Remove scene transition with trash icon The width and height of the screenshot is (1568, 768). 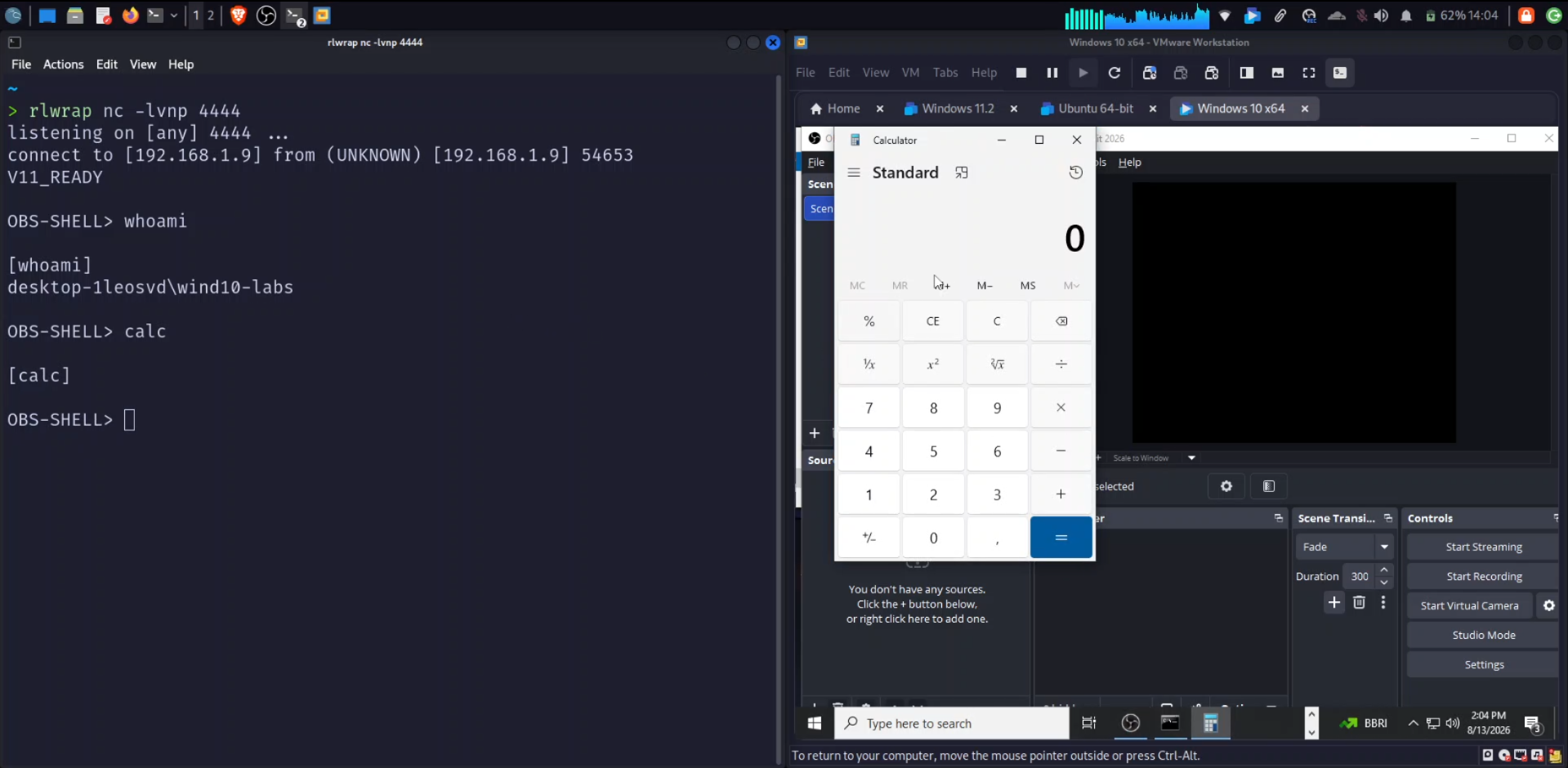(1359, 603)
